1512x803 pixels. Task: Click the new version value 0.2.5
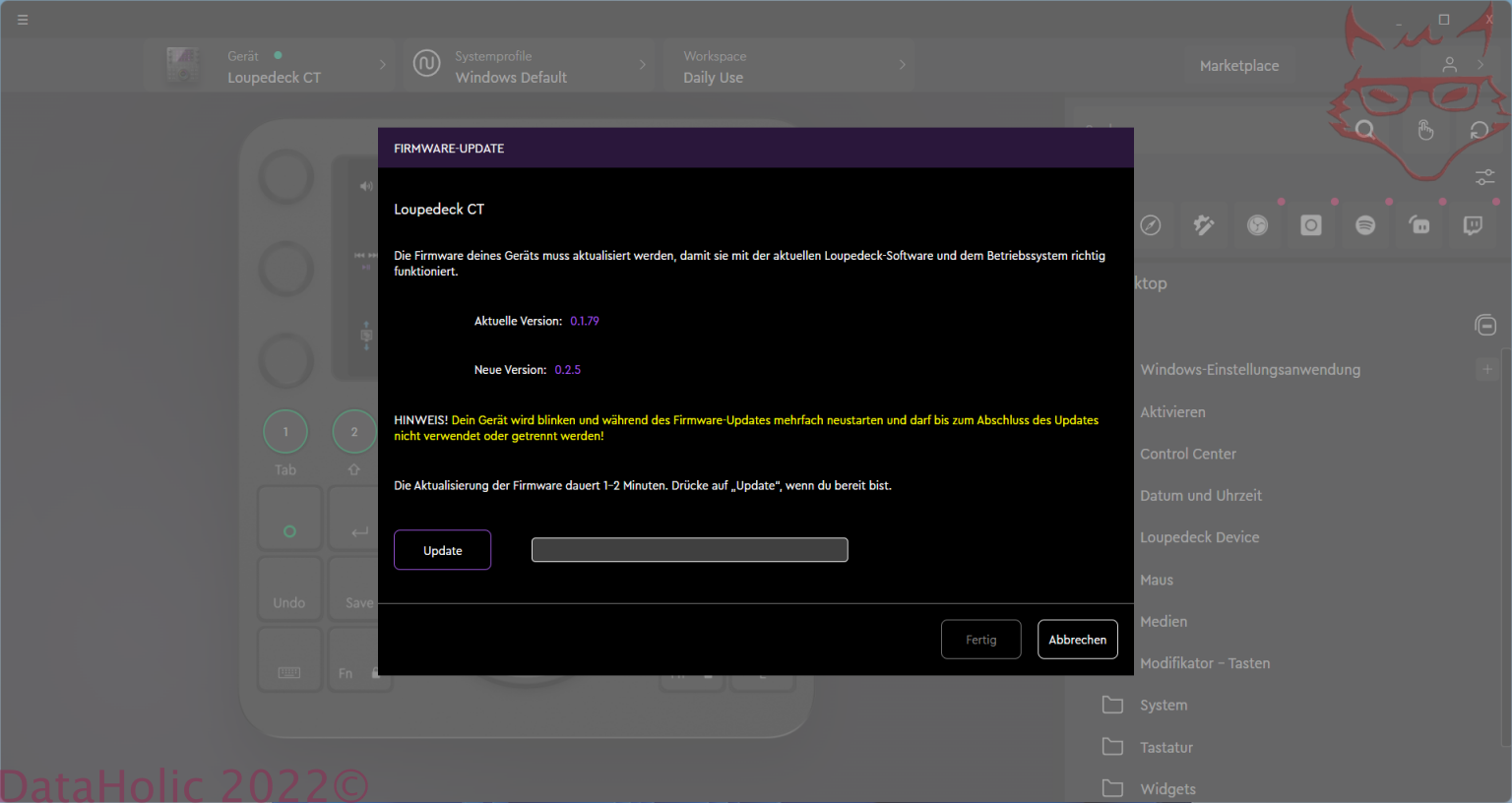[x=568, y=370]
